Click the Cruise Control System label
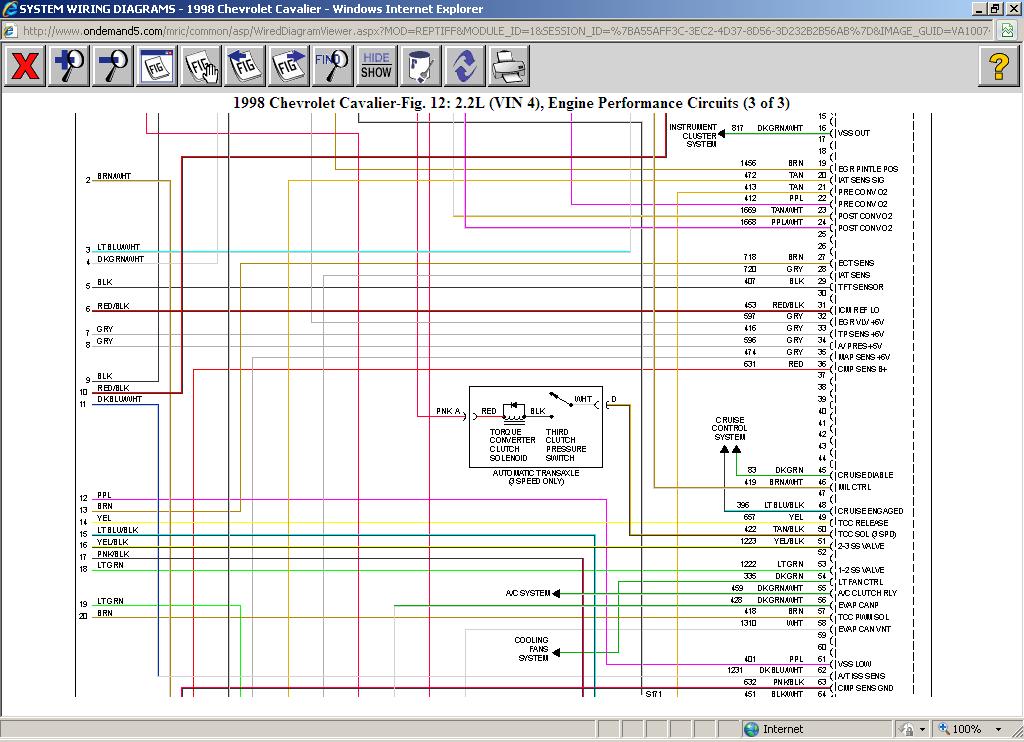The height and width of the screenshot is (742, 1024). point(729,428)
